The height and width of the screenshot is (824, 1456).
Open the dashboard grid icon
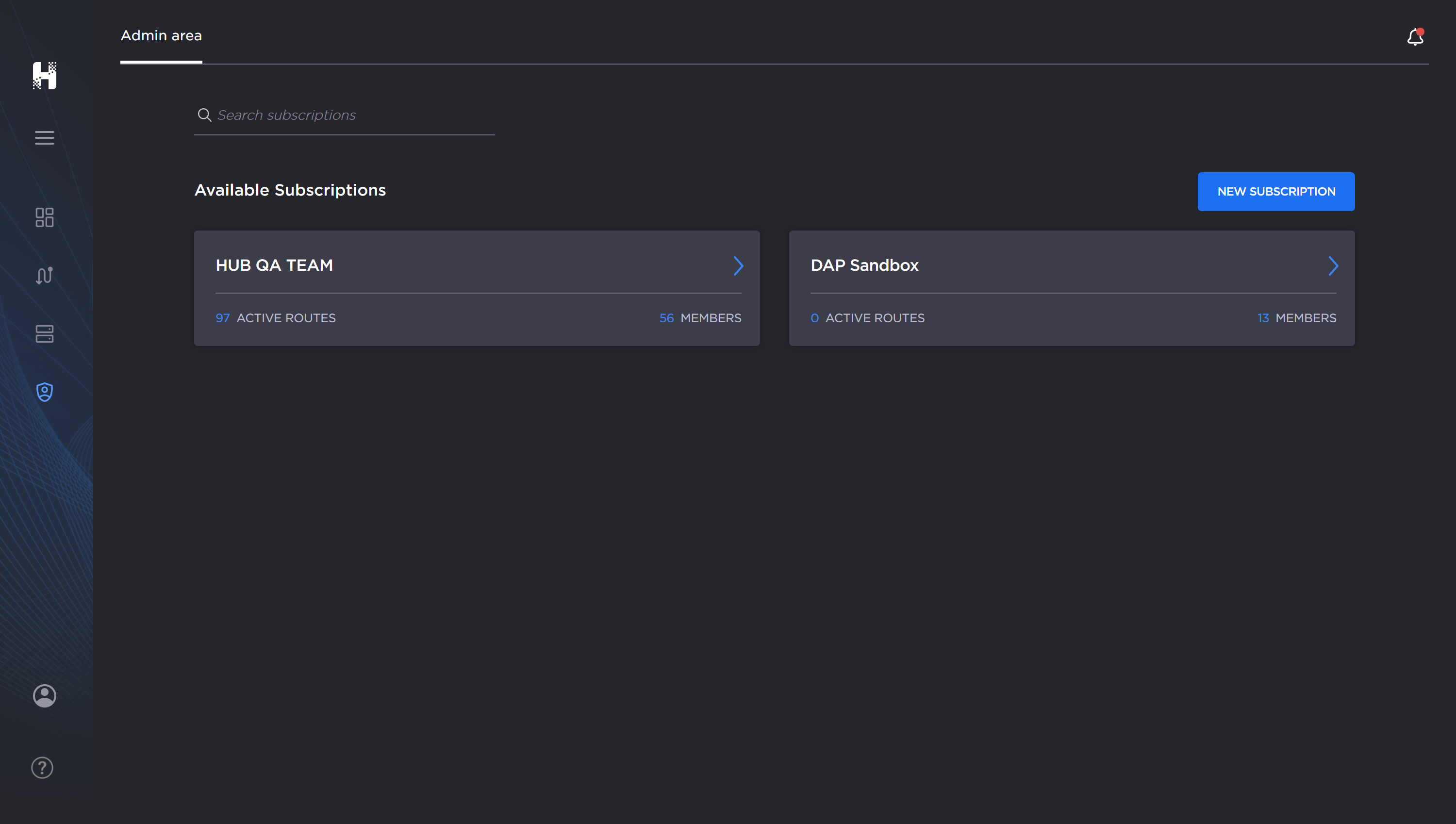pos(45,217)
